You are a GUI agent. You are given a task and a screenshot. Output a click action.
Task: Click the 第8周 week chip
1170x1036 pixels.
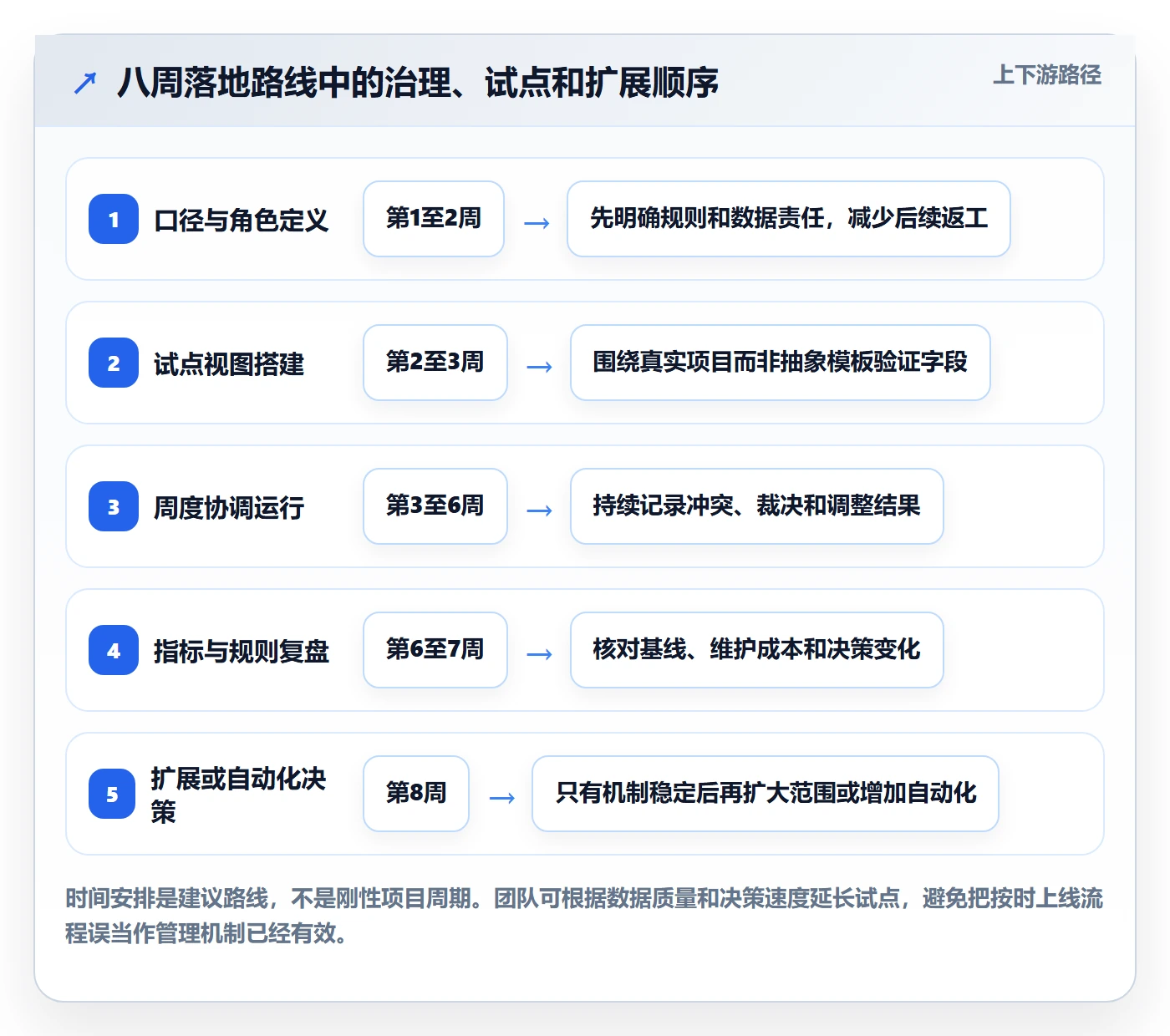(x=416, y=794)
